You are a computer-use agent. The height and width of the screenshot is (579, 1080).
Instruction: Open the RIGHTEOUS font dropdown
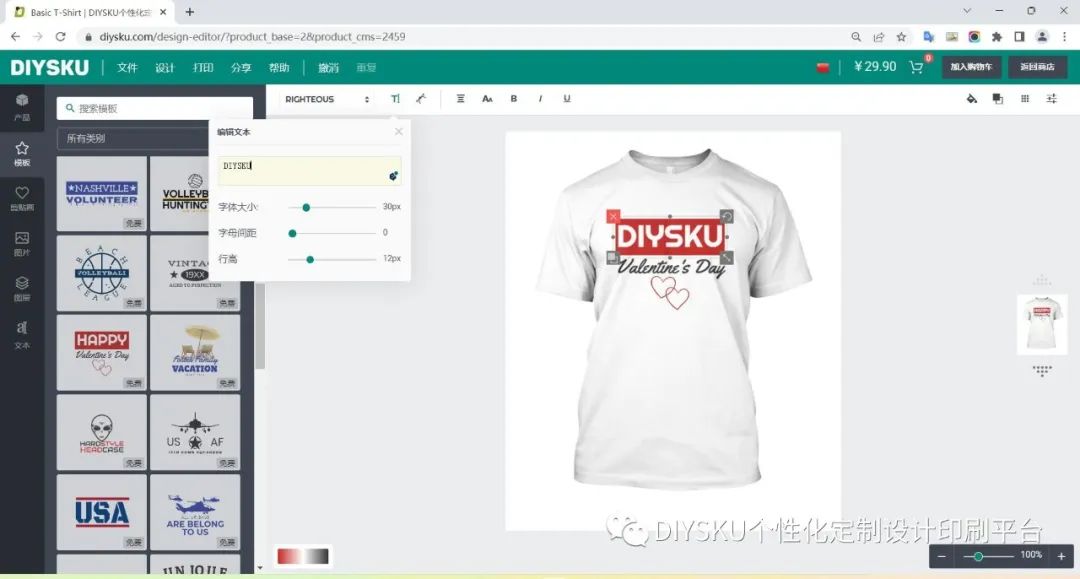pos(326,99)
